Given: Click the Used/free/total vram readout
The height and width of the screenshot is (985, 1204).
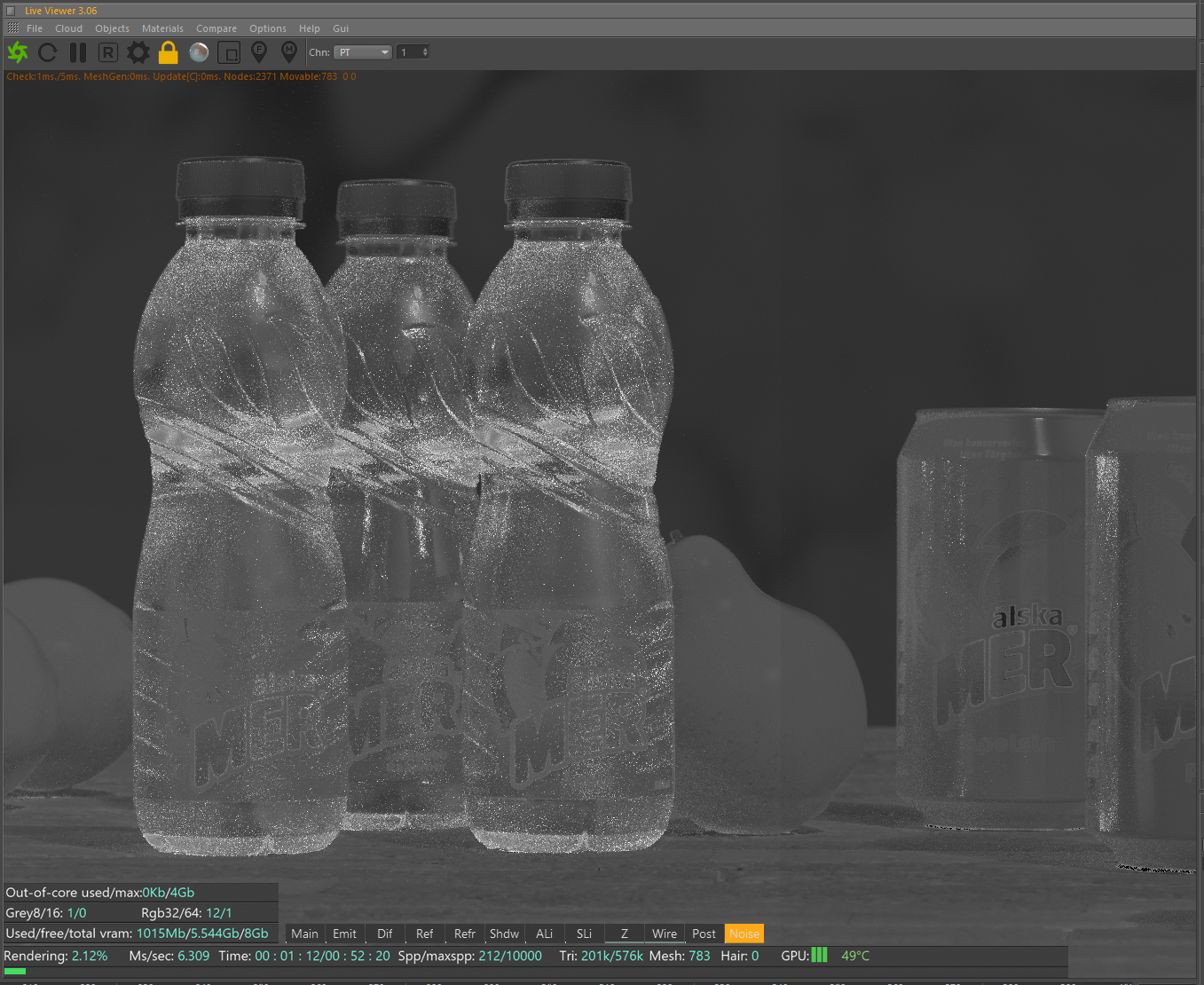Looking at the screenshot, I should (137, 934).
